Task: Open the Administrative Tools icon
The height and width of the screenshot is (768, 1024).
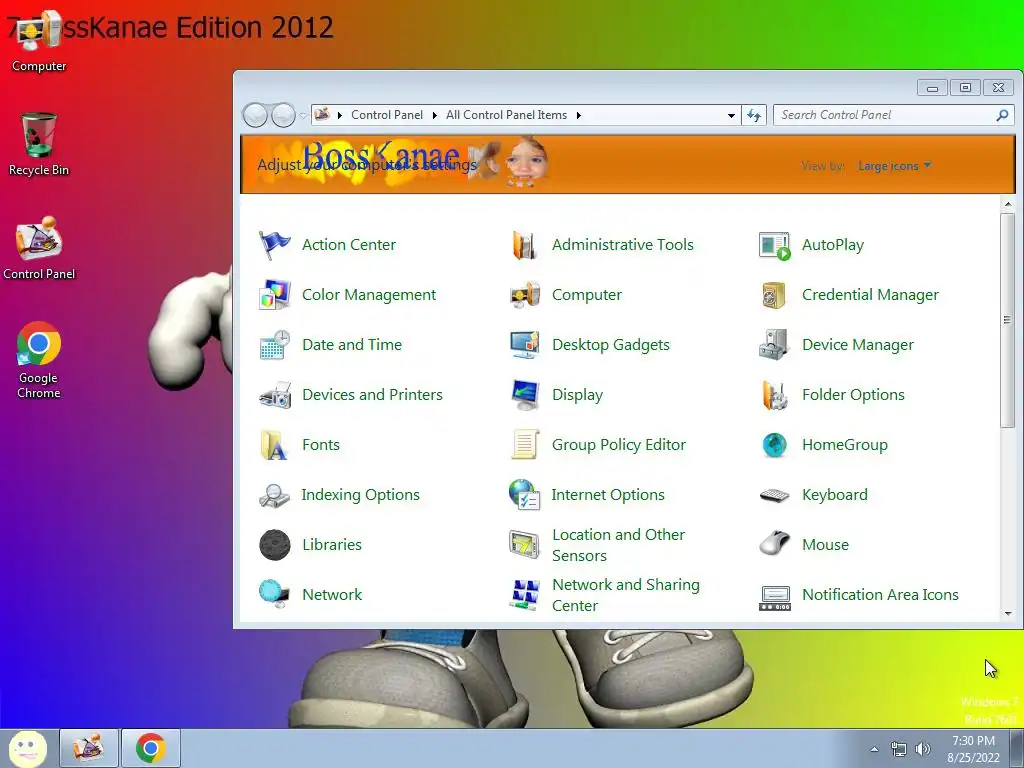Action: pyautogui.click(x=524, y=245)
